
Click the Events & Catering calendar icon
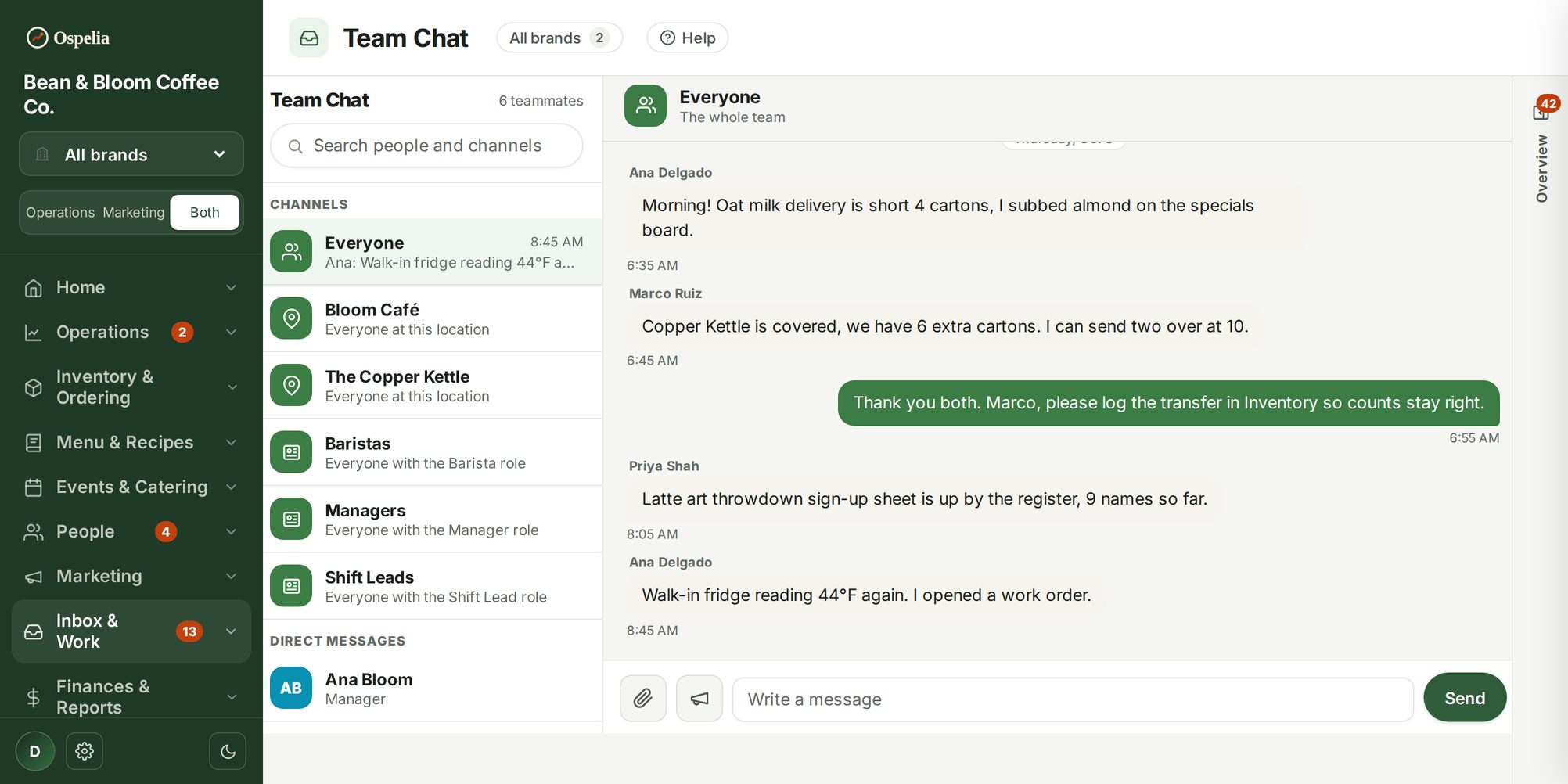[x=33, y=487]
